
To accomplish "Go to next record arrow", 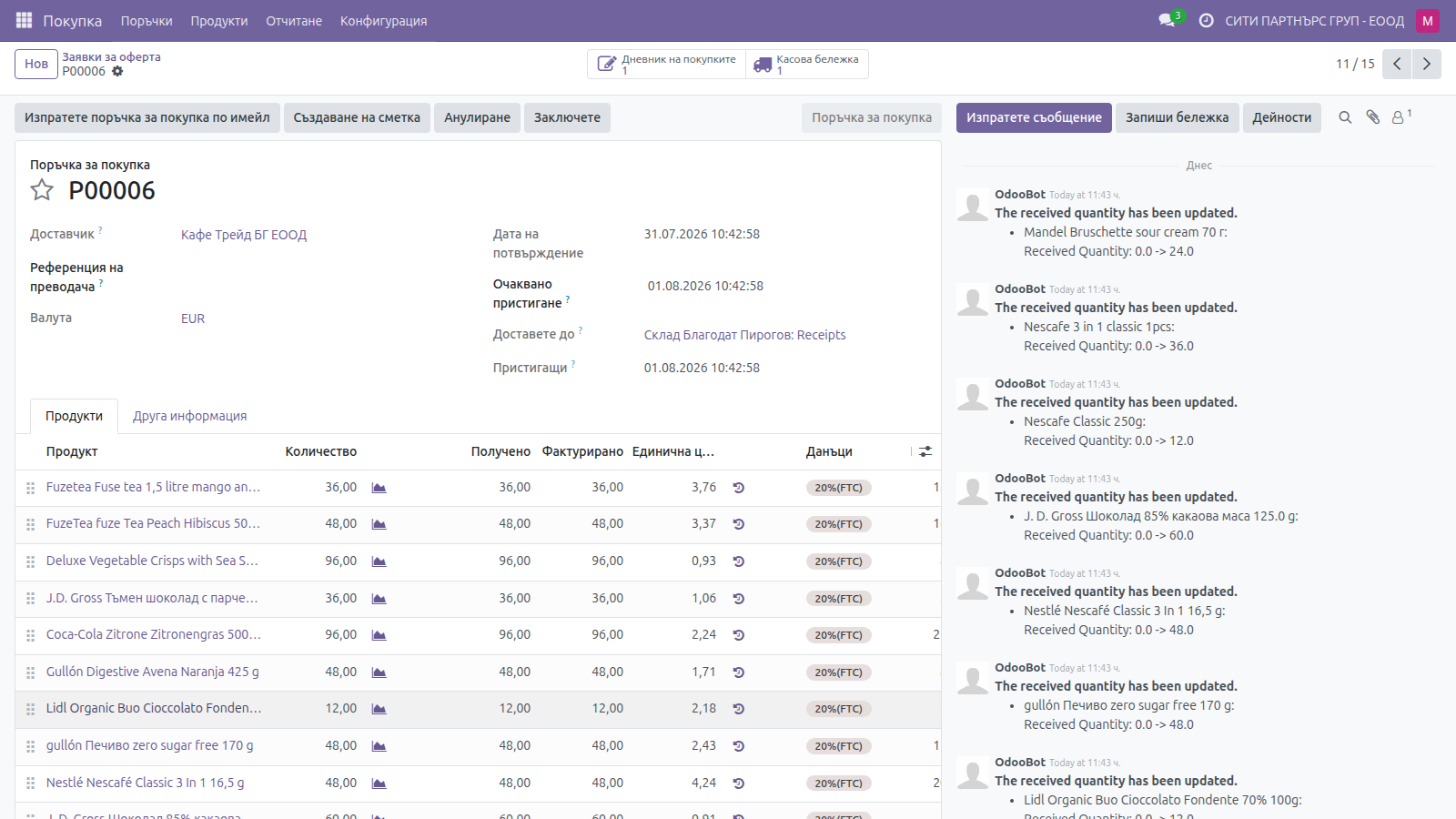I will tap(1426, 64).
